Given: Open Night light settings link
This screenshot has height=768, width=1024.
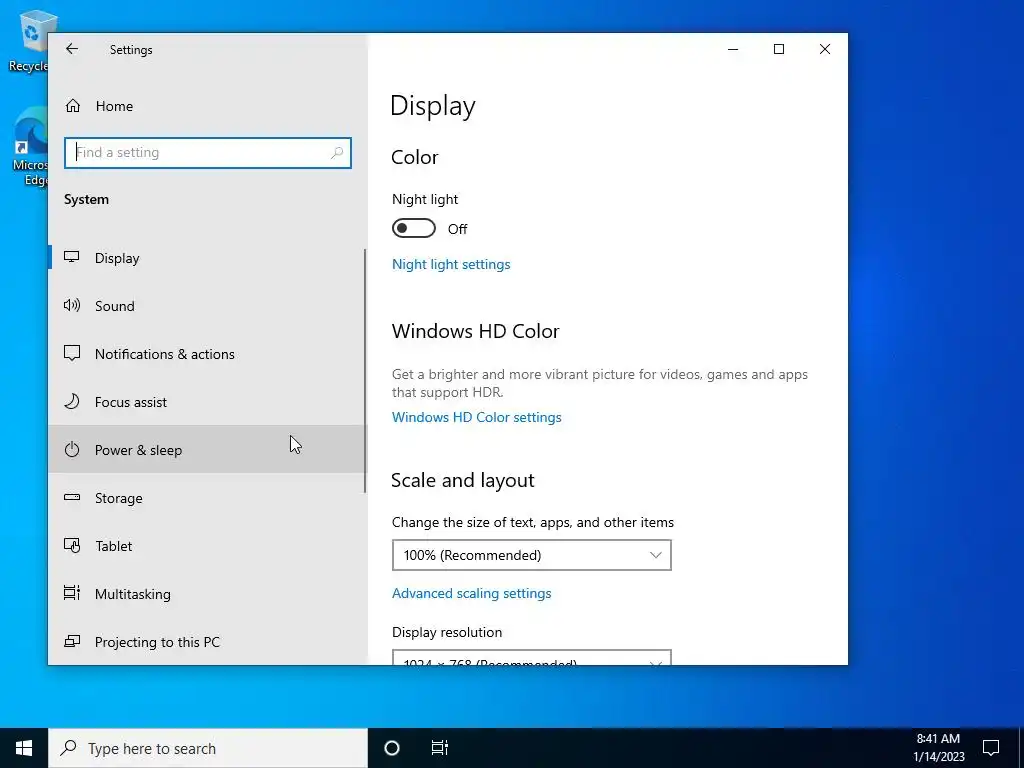Looking at the screenshot, I should point(451,264).
